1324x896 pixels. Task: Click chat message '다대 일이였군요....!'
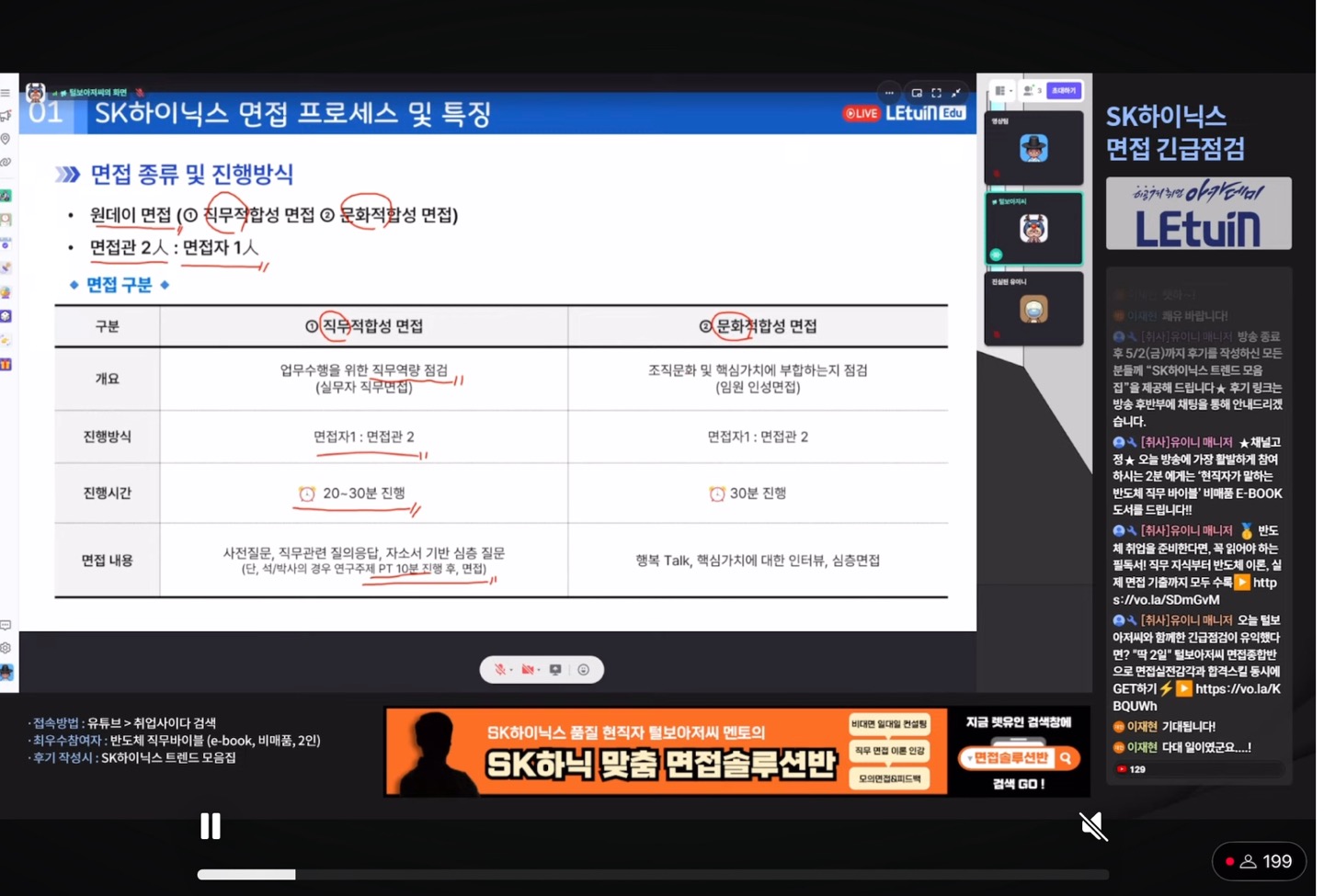coord(1206,747)
